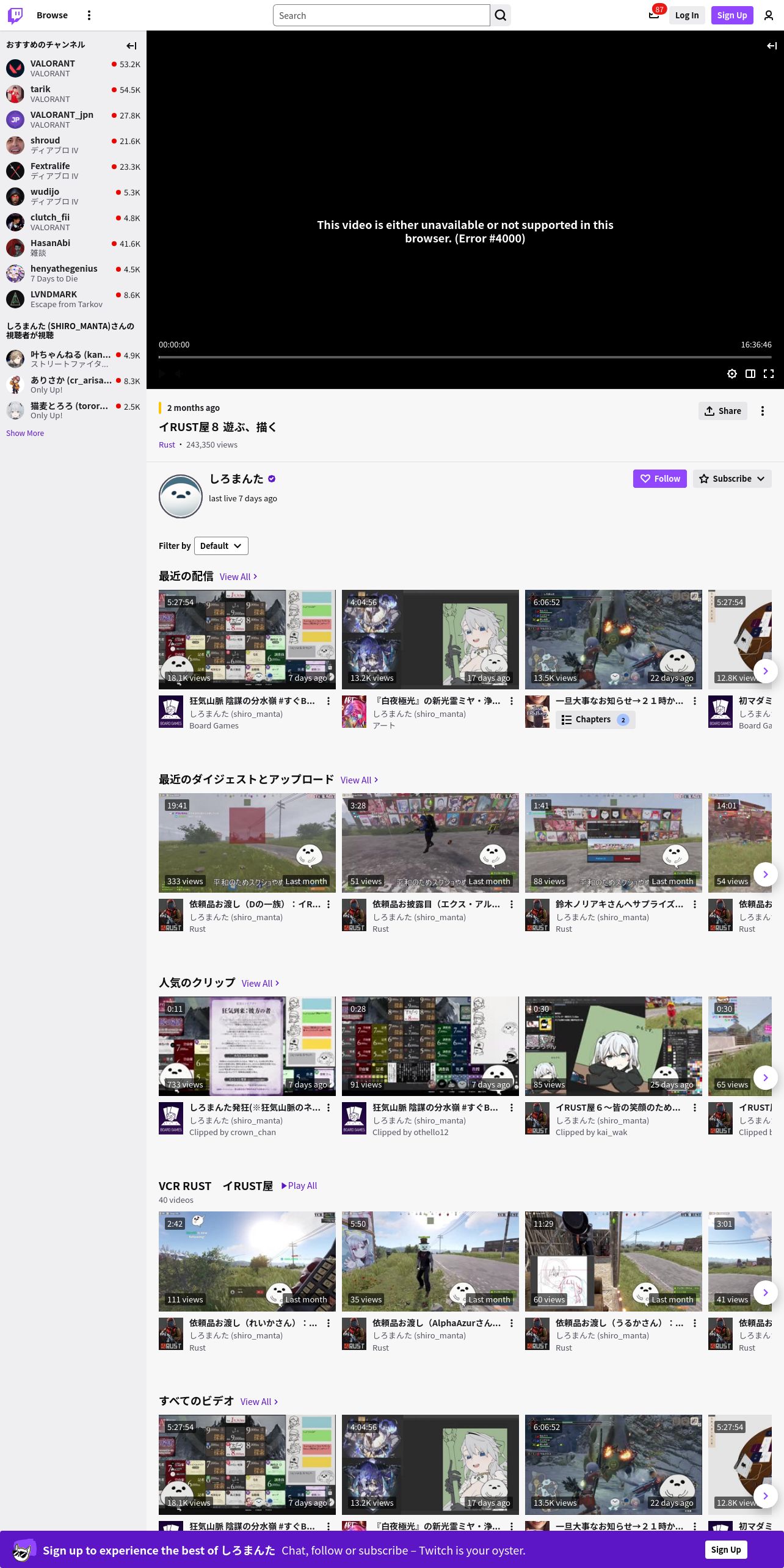Seek on the video progress bar
This screenshot has width=784, height=1568.
pos(465,357)
